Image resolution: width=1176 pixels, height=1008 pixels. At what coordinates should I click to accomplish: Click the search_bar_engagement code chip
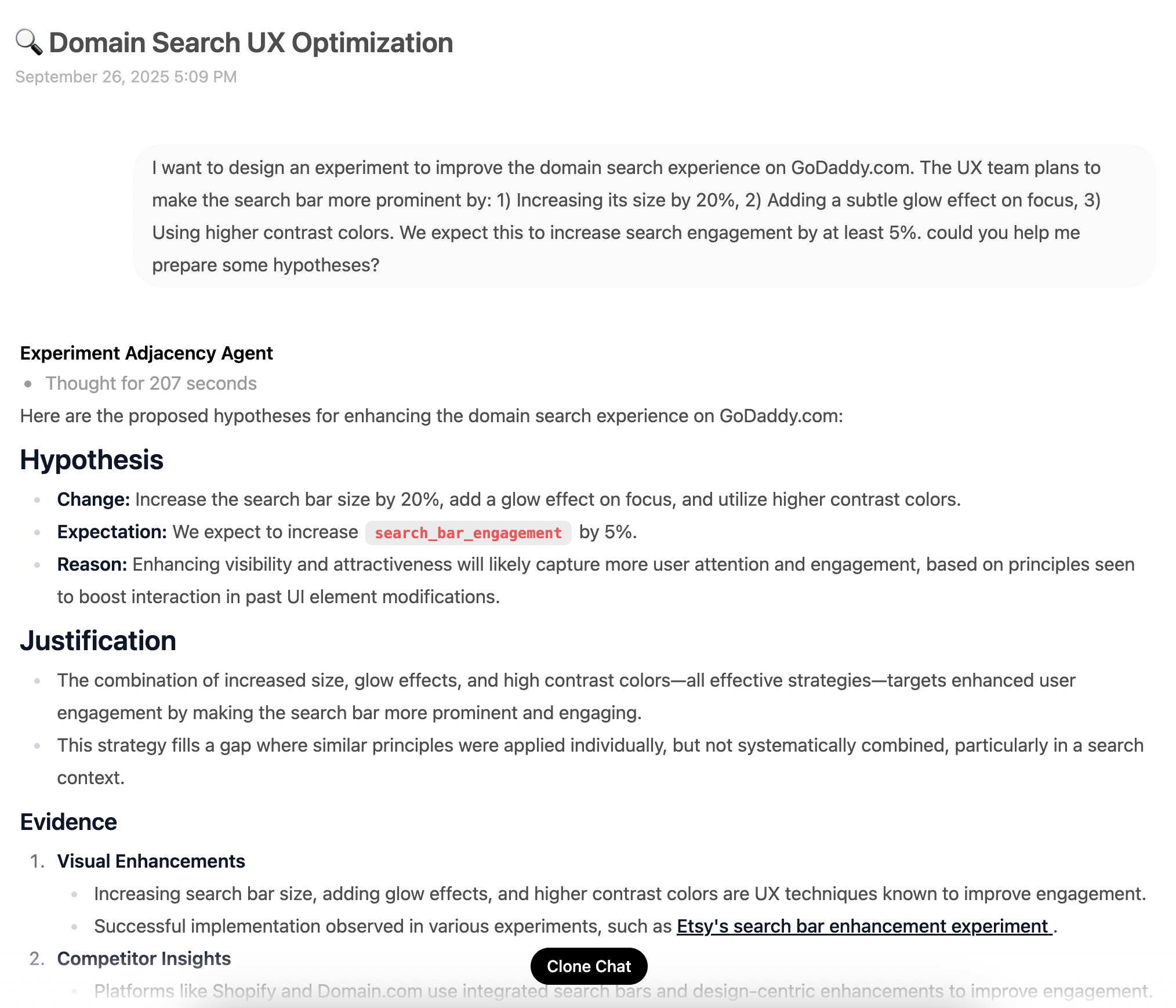click(468, 532)
